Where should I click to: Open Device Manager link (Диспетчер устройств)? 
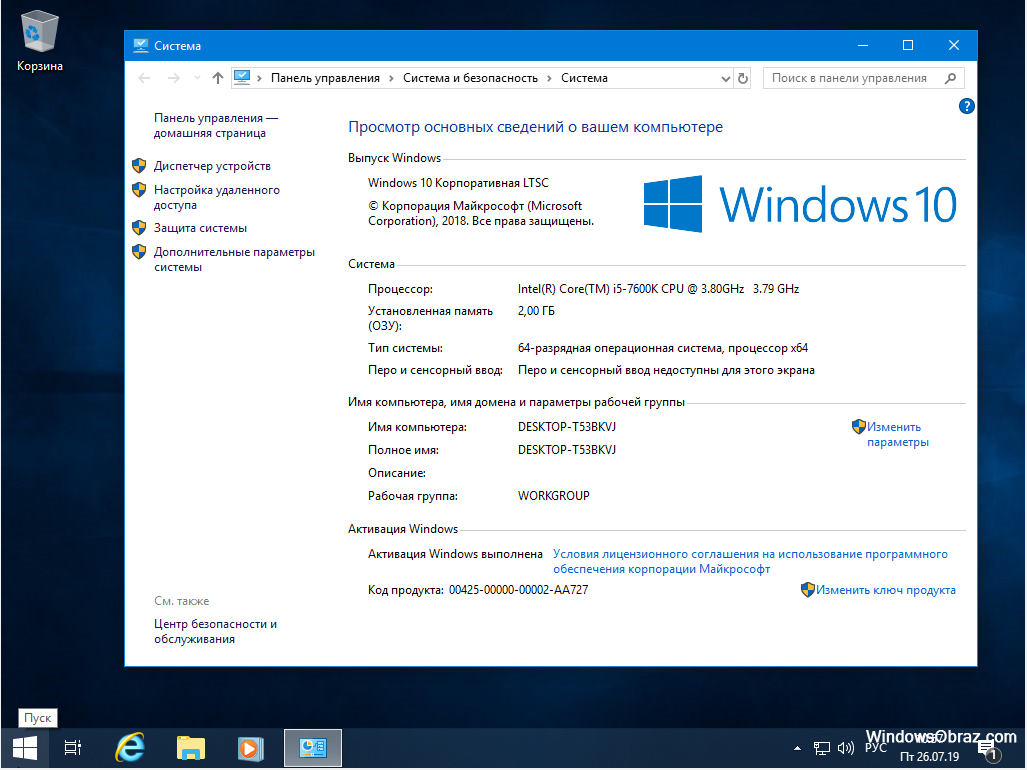[212, 166]
